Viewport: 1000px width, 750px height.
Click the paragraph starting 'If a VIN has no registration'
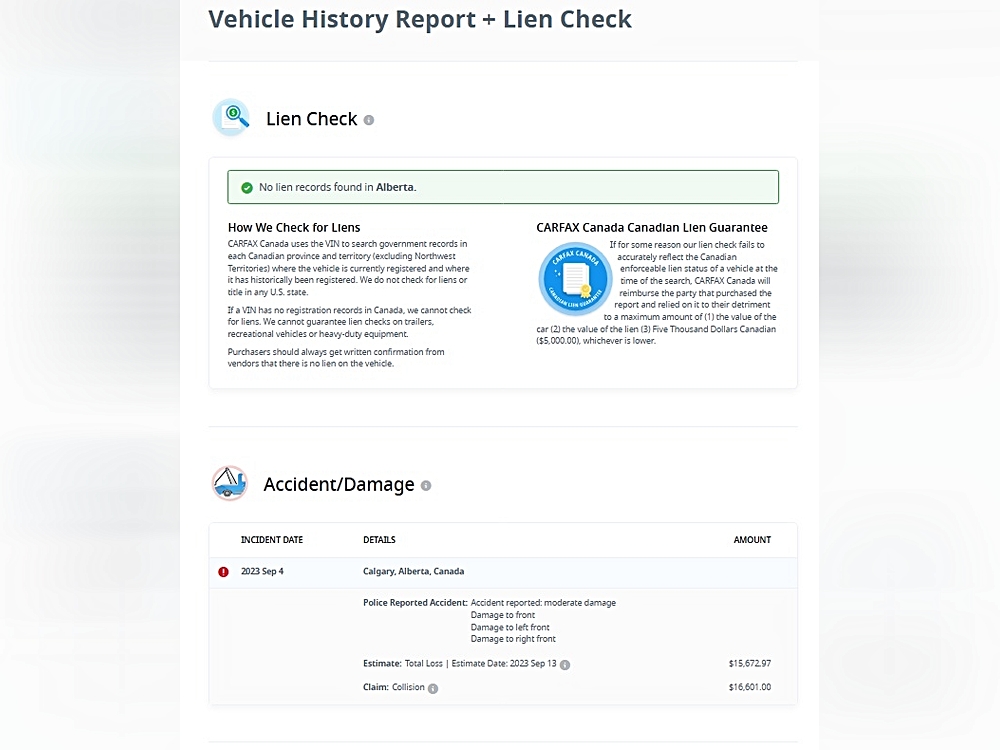click(349, 322)
